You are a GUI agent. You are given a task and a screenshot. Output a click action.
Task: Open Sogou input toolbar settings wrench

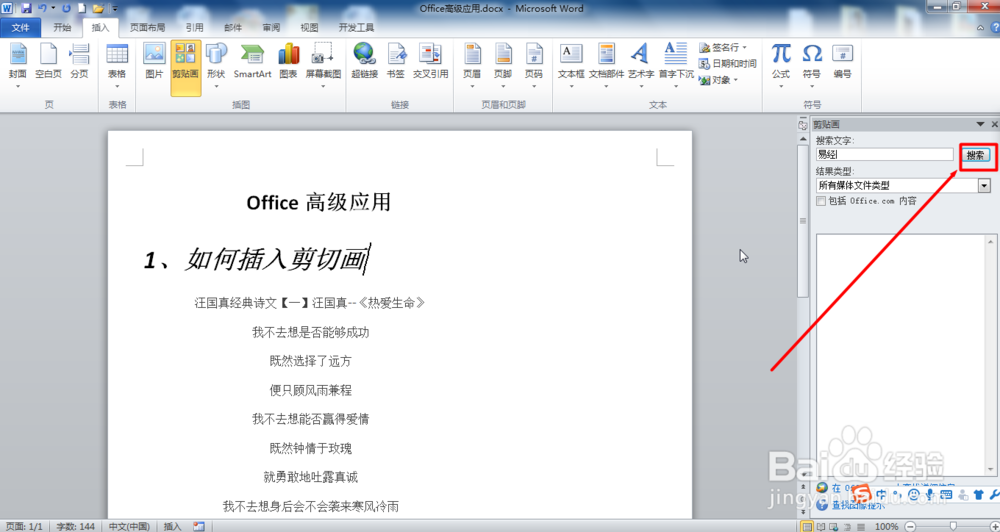(994, 494)
